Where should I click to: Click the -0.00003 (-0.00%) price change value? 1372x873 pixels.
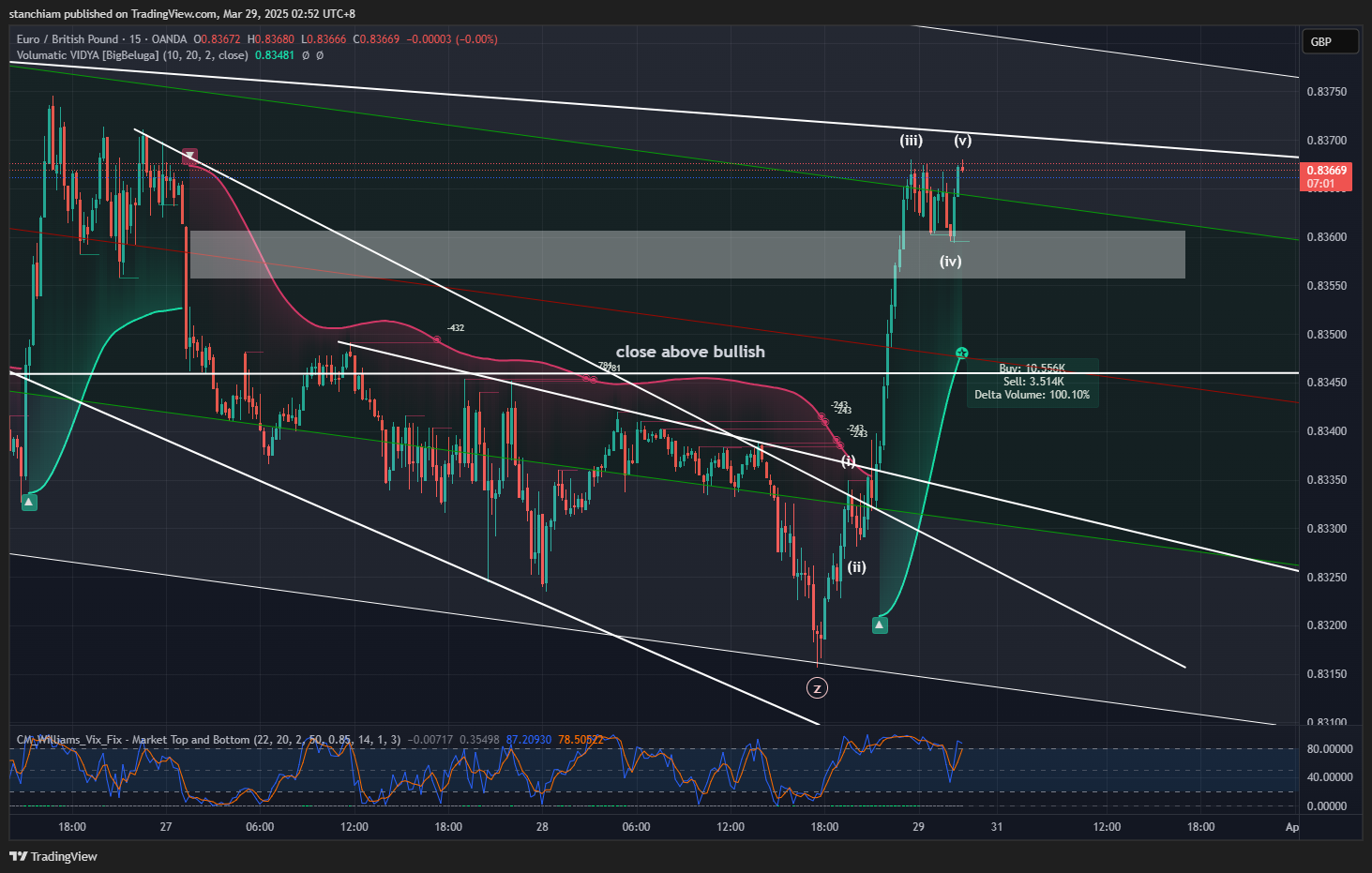[x=452, y=39]
